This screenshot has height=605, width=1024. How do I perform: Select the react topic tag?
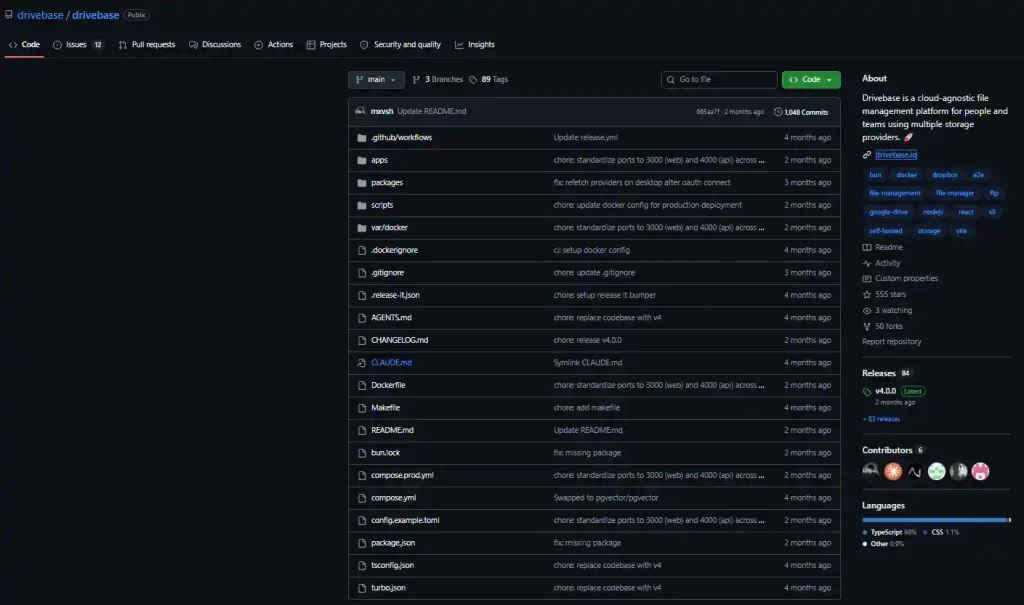click(966, 212)
